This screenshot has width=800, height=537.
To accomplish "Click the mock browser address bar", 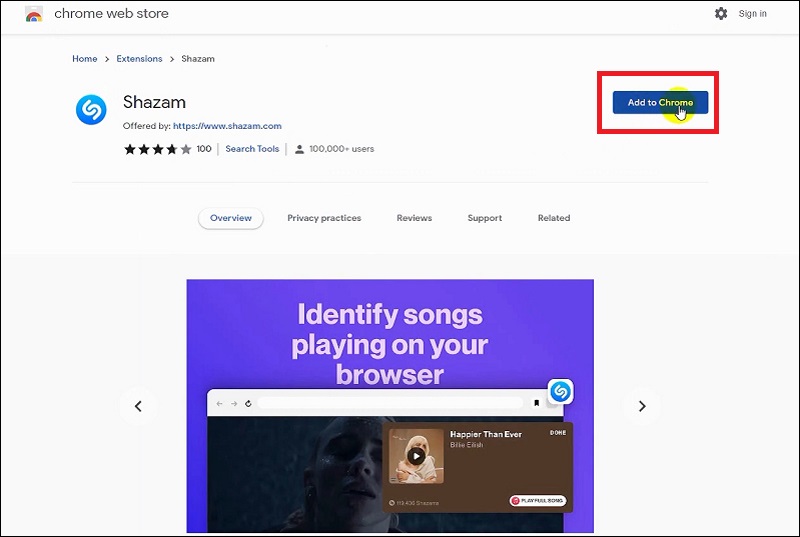I will click(390, 403).
